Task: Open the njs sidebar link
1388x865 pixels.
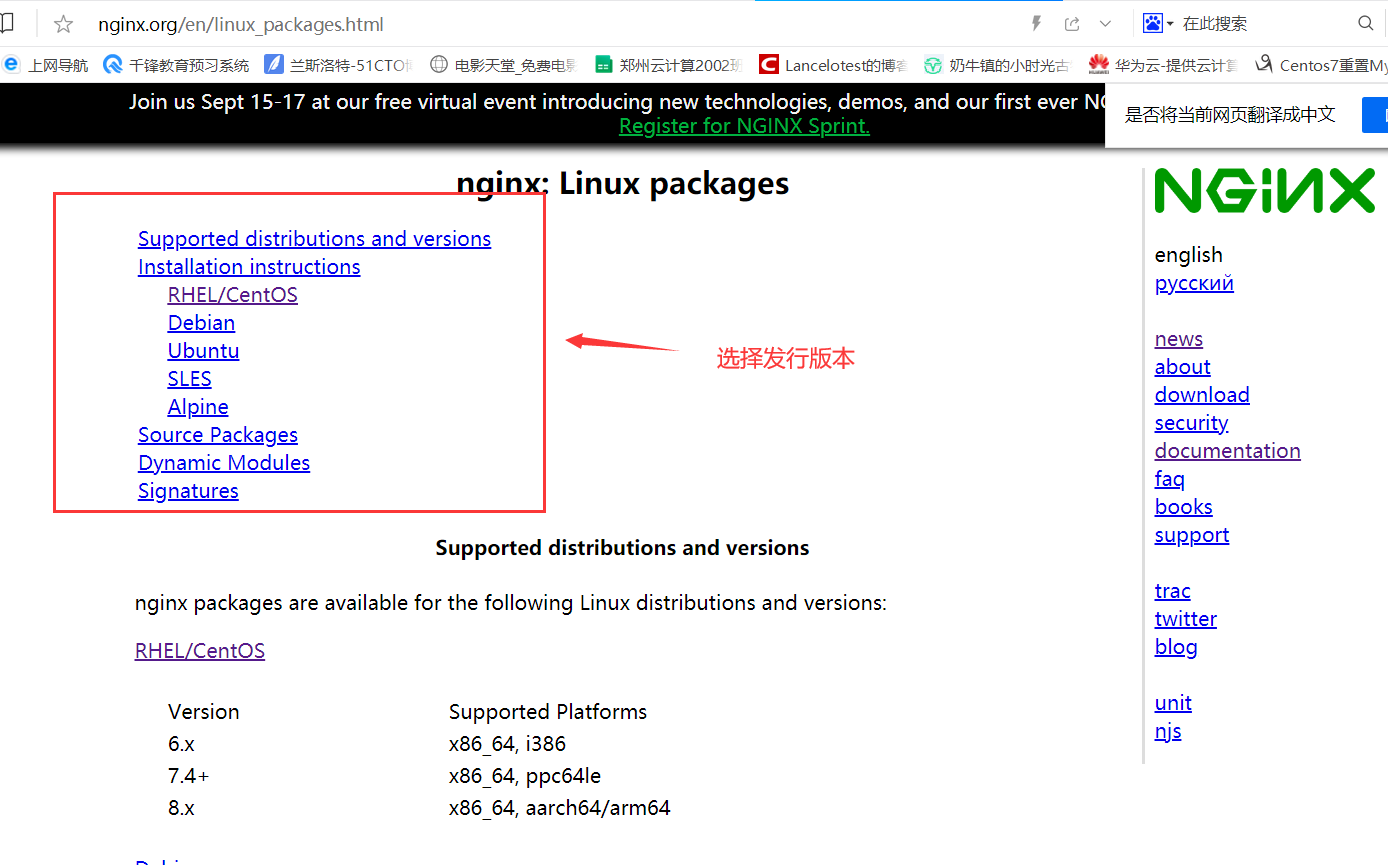Action: 1168,731
